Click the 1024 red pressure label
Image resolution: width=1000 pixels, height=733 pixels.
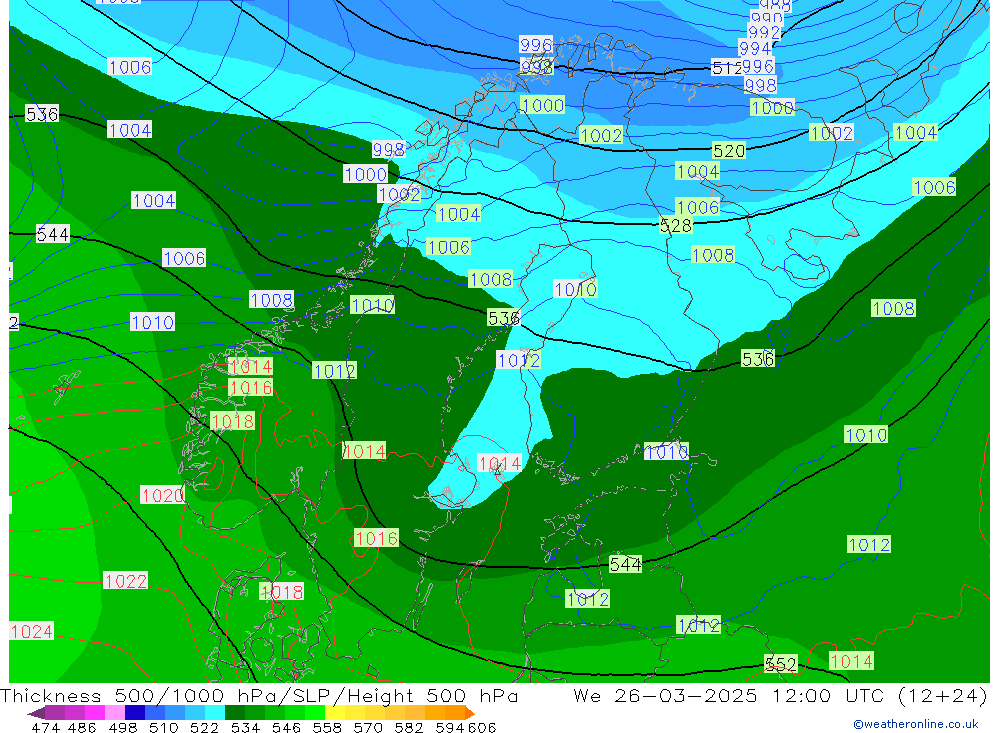tap(31, 631)
